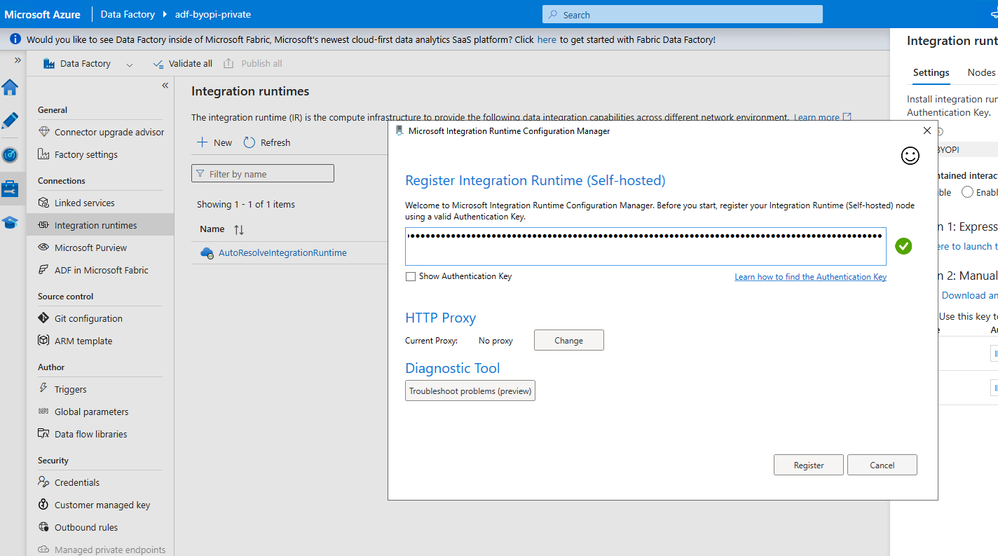This screenshot has width=998, height=556.
Task: Collapse the Manage side menu panel
Action: point(165,85)
